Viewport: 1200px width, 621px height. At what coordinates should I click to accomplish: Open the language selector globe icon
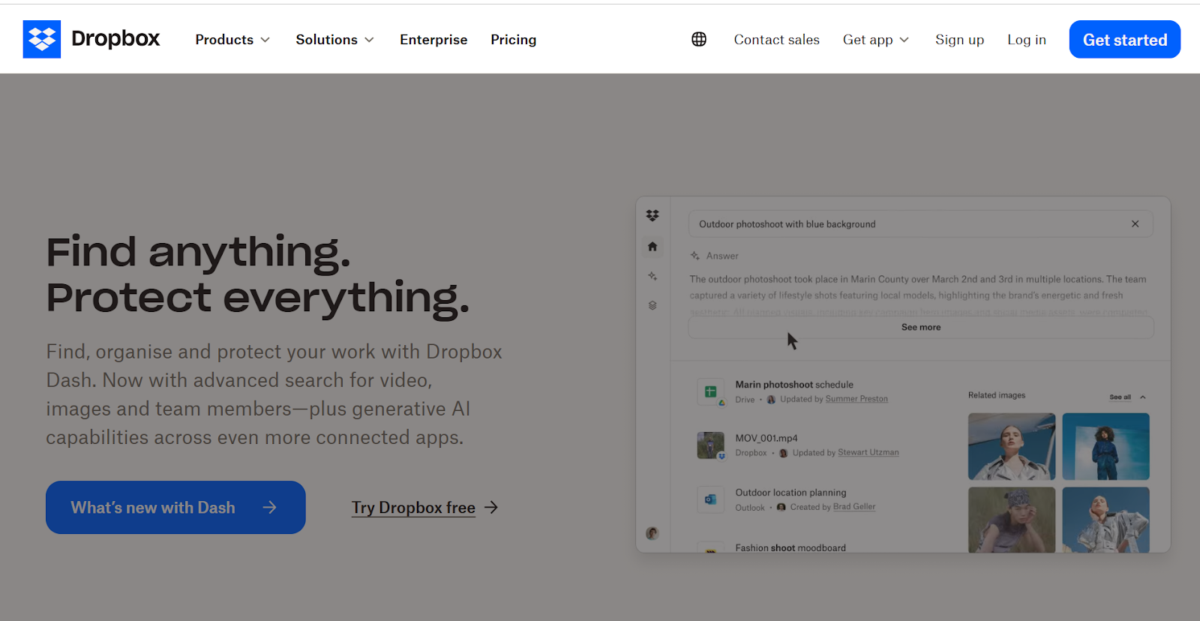699,40
